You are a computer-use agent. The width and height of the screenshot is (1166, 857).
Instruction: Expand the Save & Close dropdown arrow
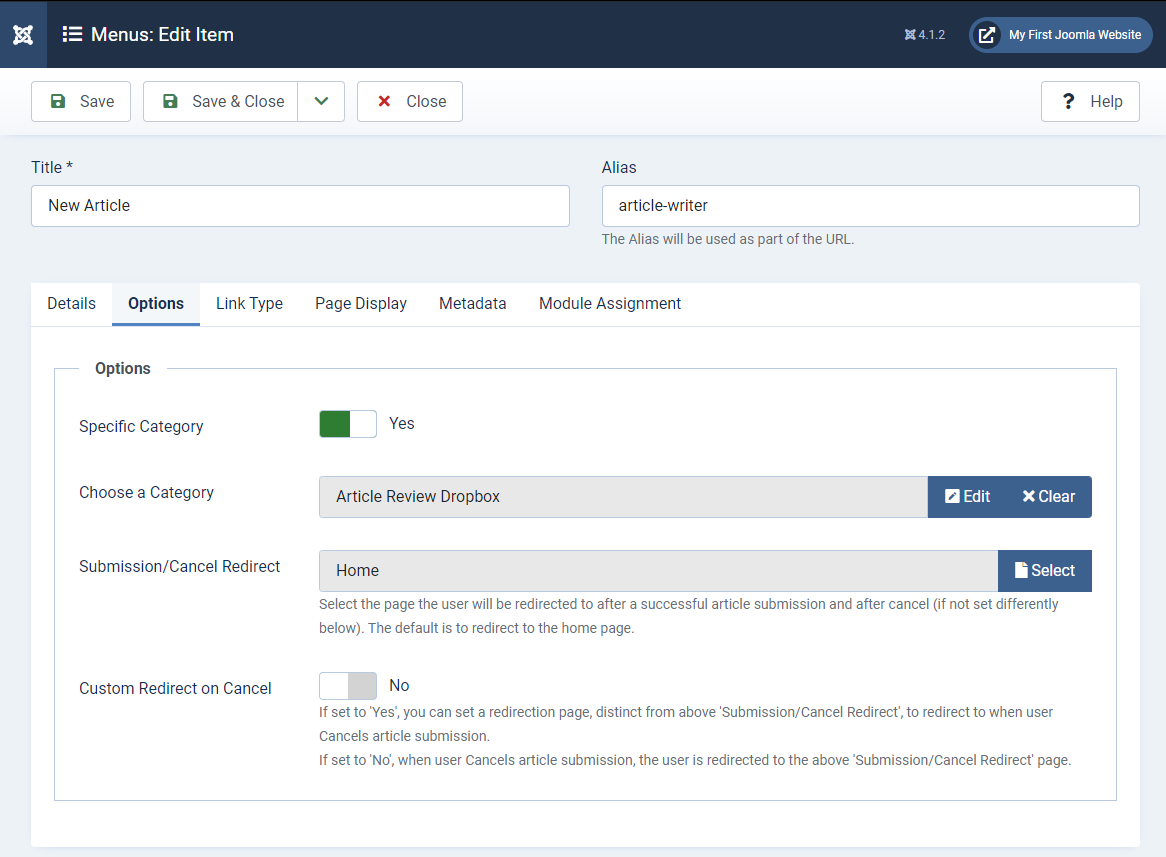tap(321, 101)
